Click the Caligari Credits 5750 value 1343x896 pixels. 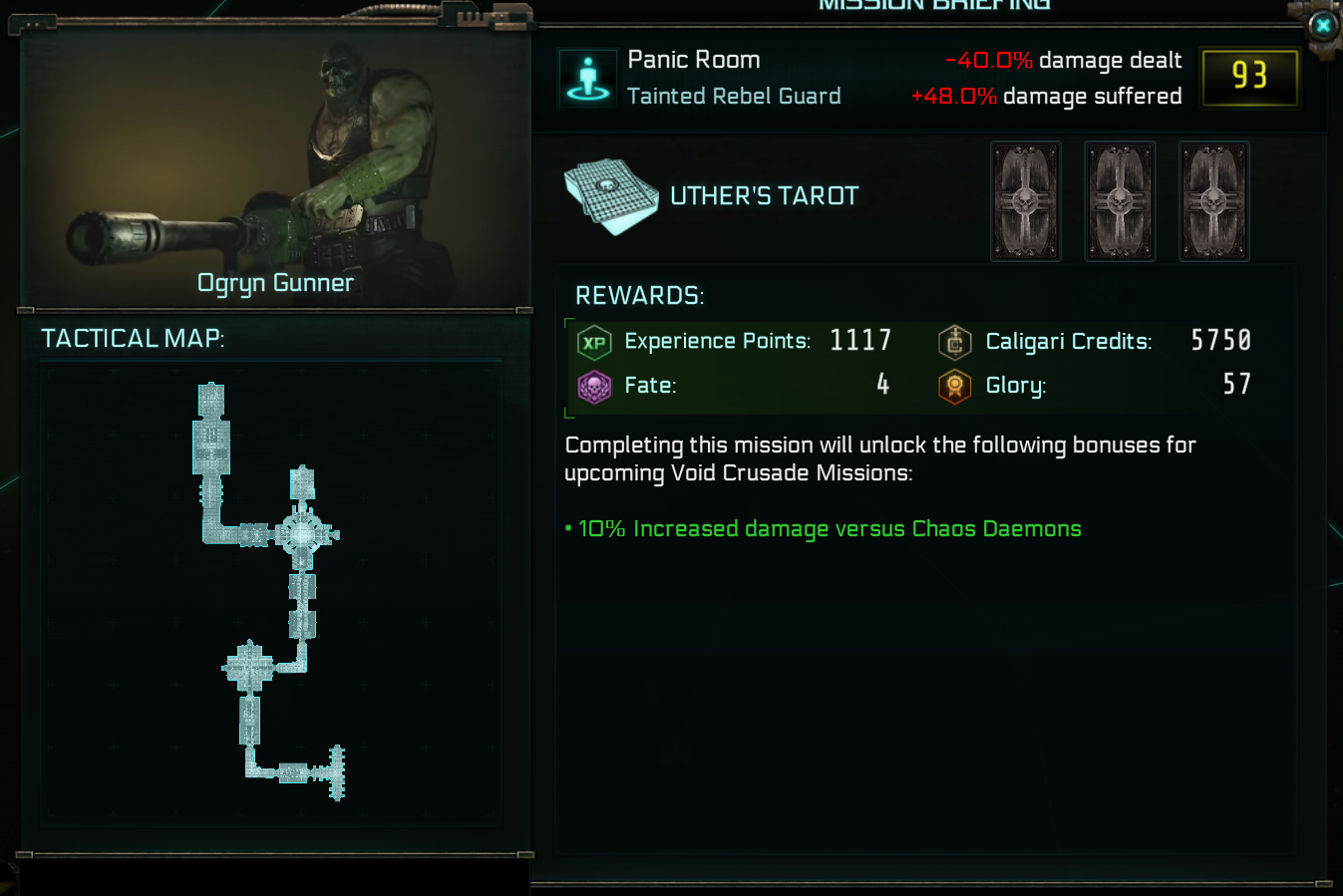coord(1221,341)
